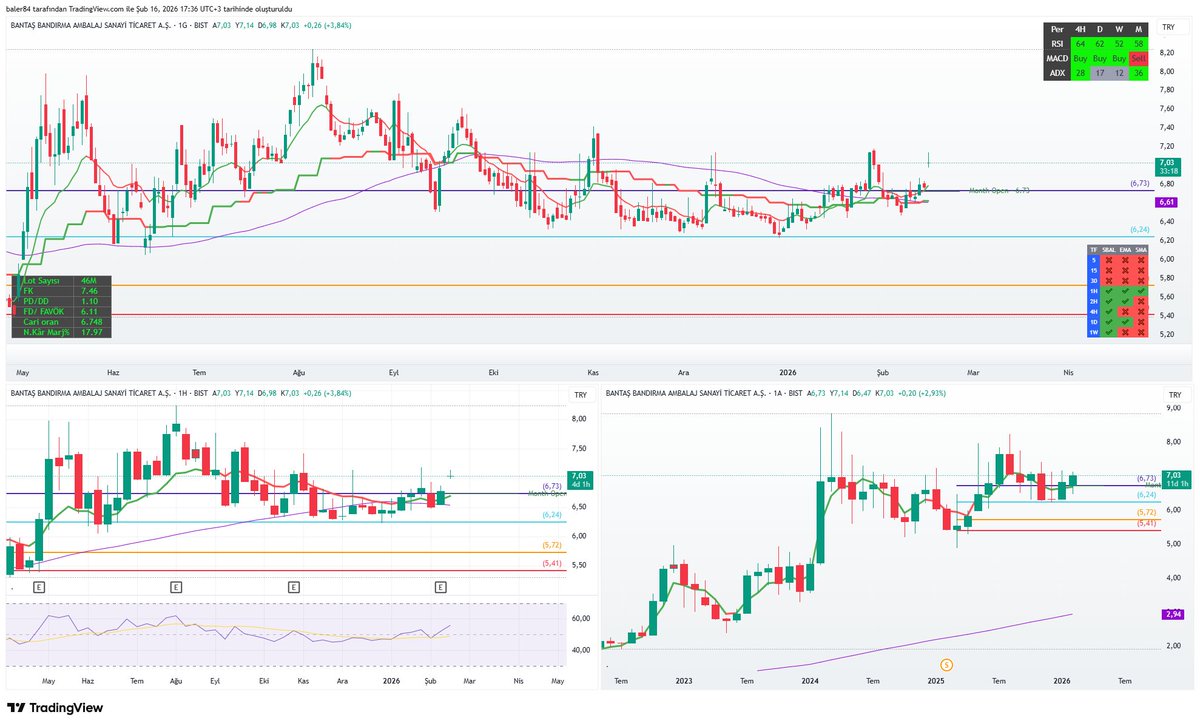This screenshot has width=1200, height=726.
Task: Click the earnings E marker nearest the May label
Action: click(x=39, y=588)
